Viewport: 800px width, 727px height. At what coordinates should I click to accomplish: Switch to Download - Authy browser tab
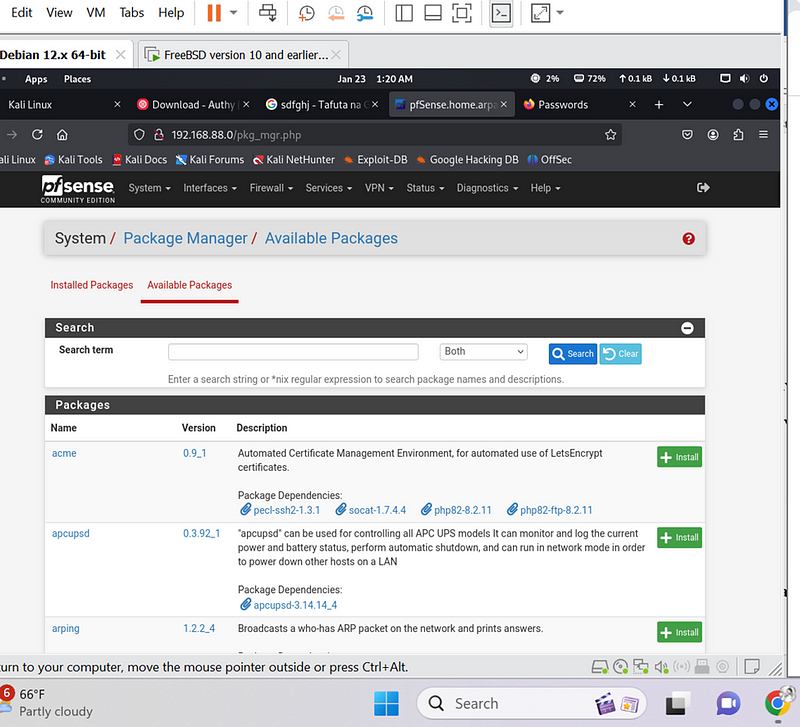tap(193, 105)
